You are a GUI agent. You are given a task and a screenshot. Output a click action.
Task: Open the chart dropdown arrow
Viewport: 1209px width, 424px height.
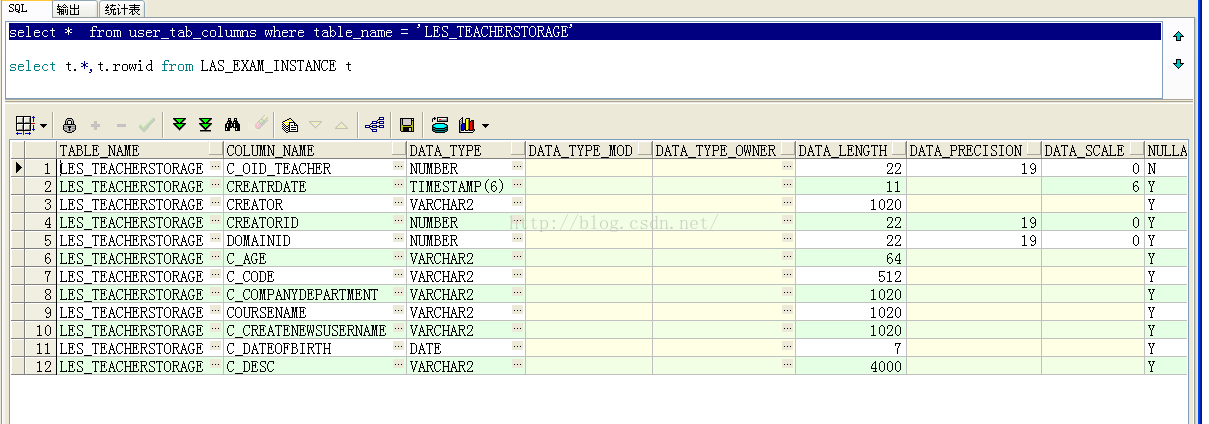coord(486,126)
